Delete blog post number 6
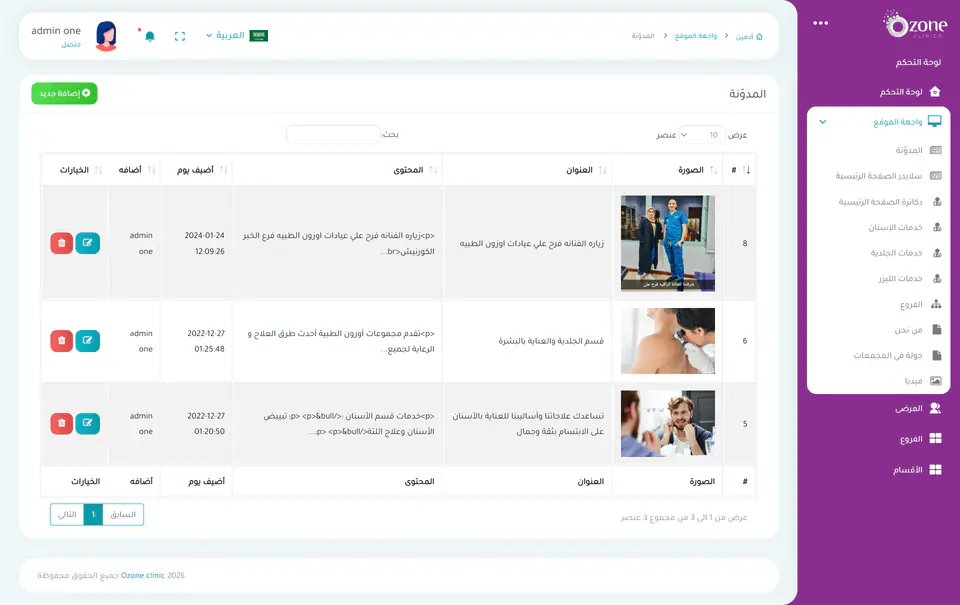Image resolution: width=960 pixels, height=605 pixels. [62, 340]
